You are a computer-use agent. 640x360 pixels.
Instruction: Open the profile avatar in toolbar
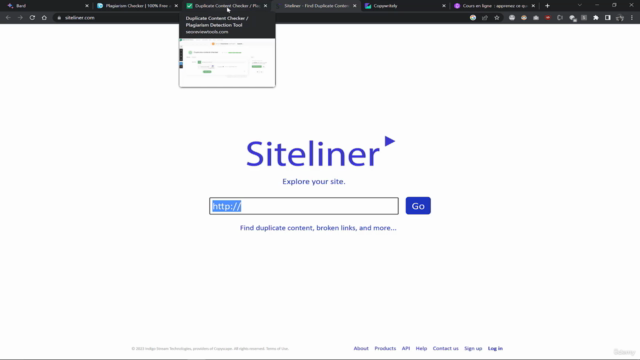tap(620, 18)
